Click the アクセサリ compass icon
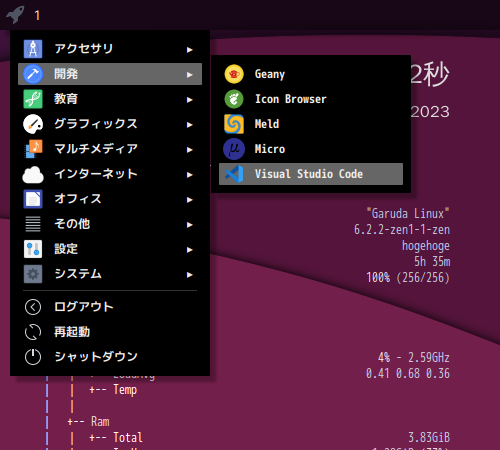 coord(33,49)
